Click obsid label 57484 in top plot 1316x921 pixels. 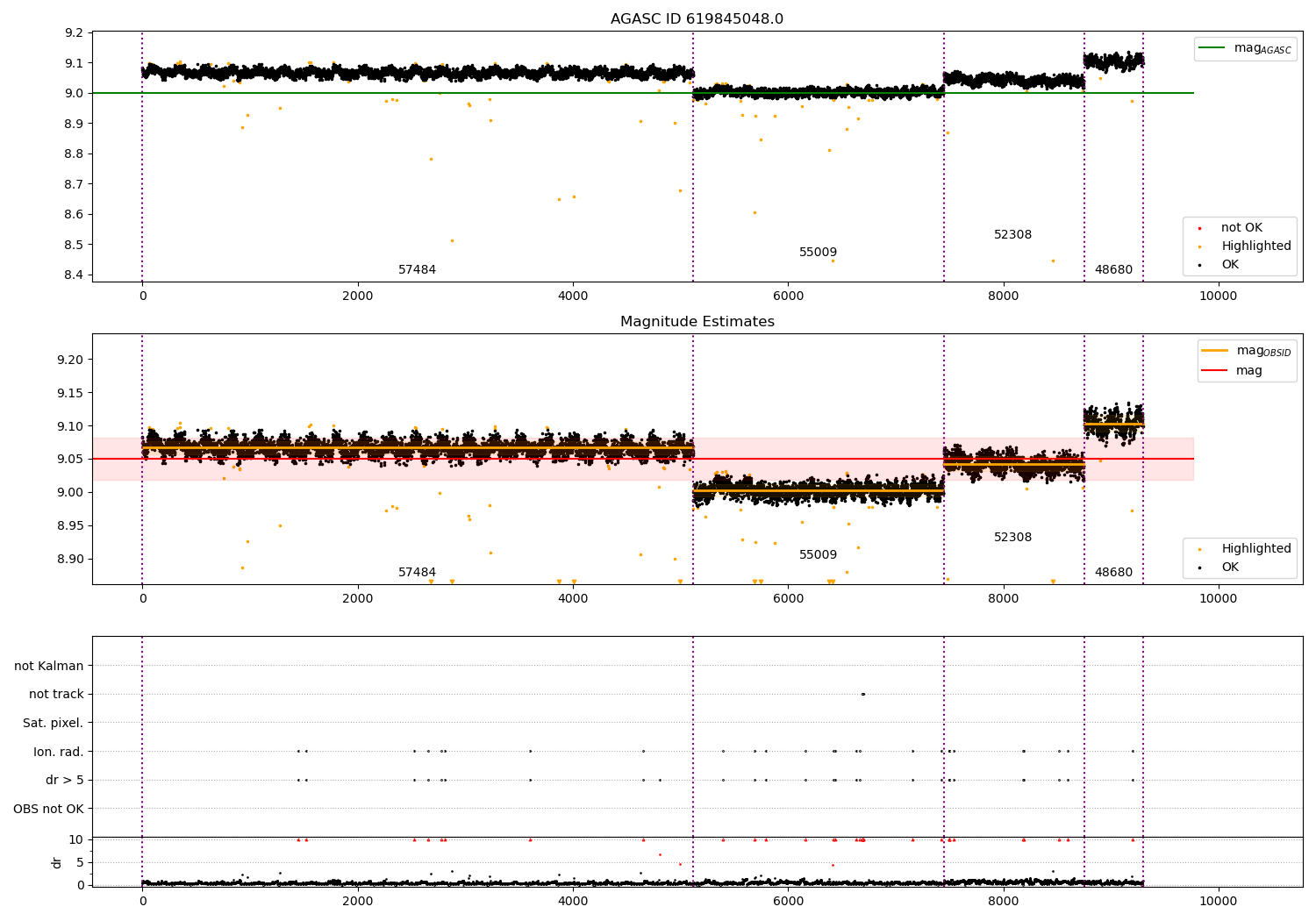(417, 270)
